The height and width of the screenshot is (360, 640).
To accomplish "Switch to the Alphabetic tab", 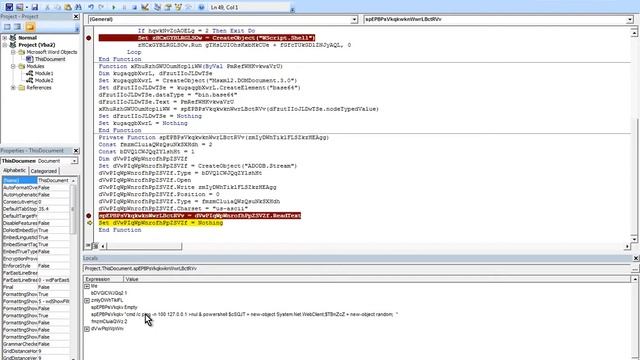I will [14, 171].
